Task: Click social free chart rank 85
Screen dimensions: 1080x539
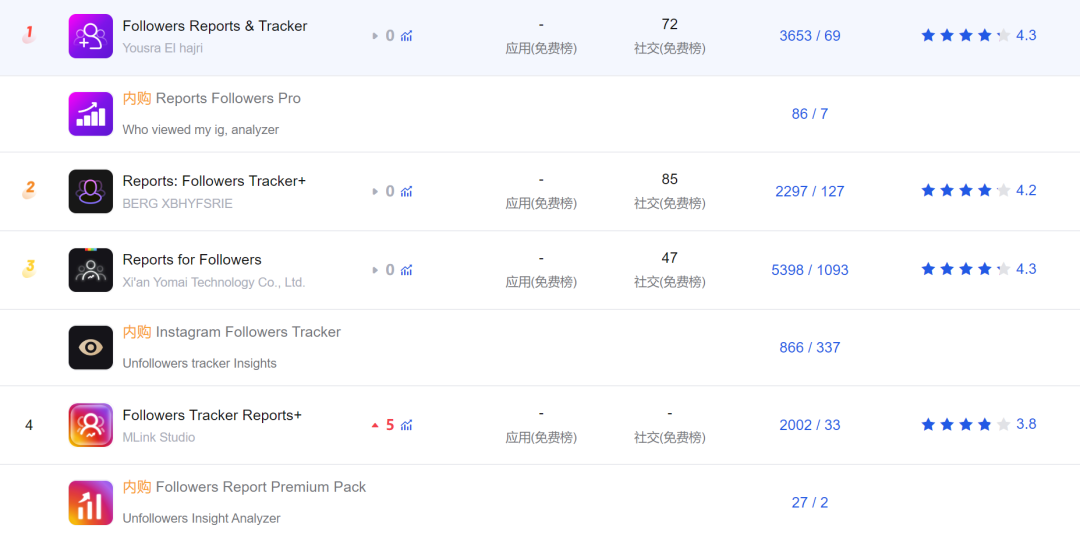Action: click(669, 180)
